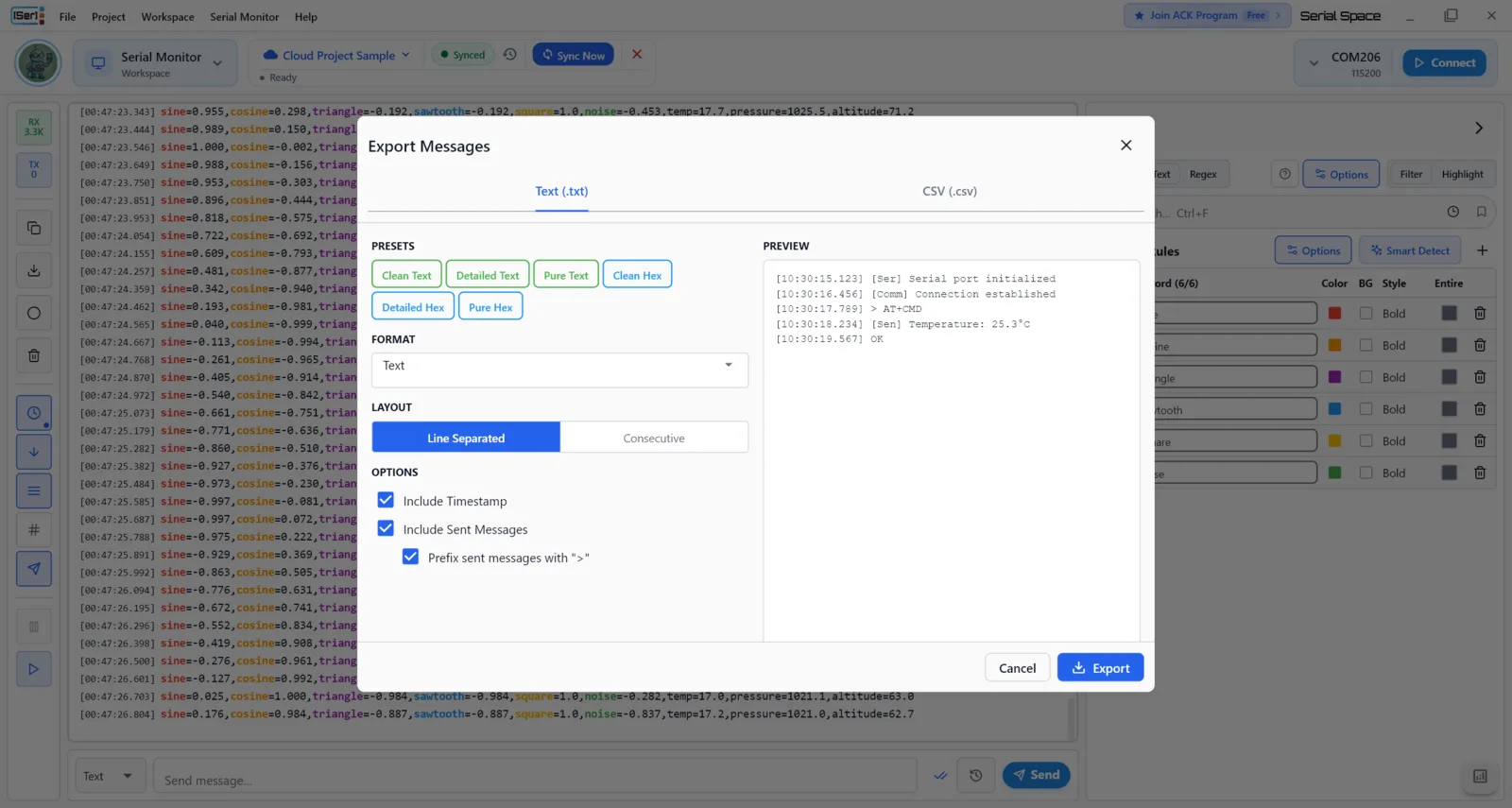Enable the BG checkbox for the orange rule
The height and width of the screenshot is (808, 1512).
(1366, 345)
